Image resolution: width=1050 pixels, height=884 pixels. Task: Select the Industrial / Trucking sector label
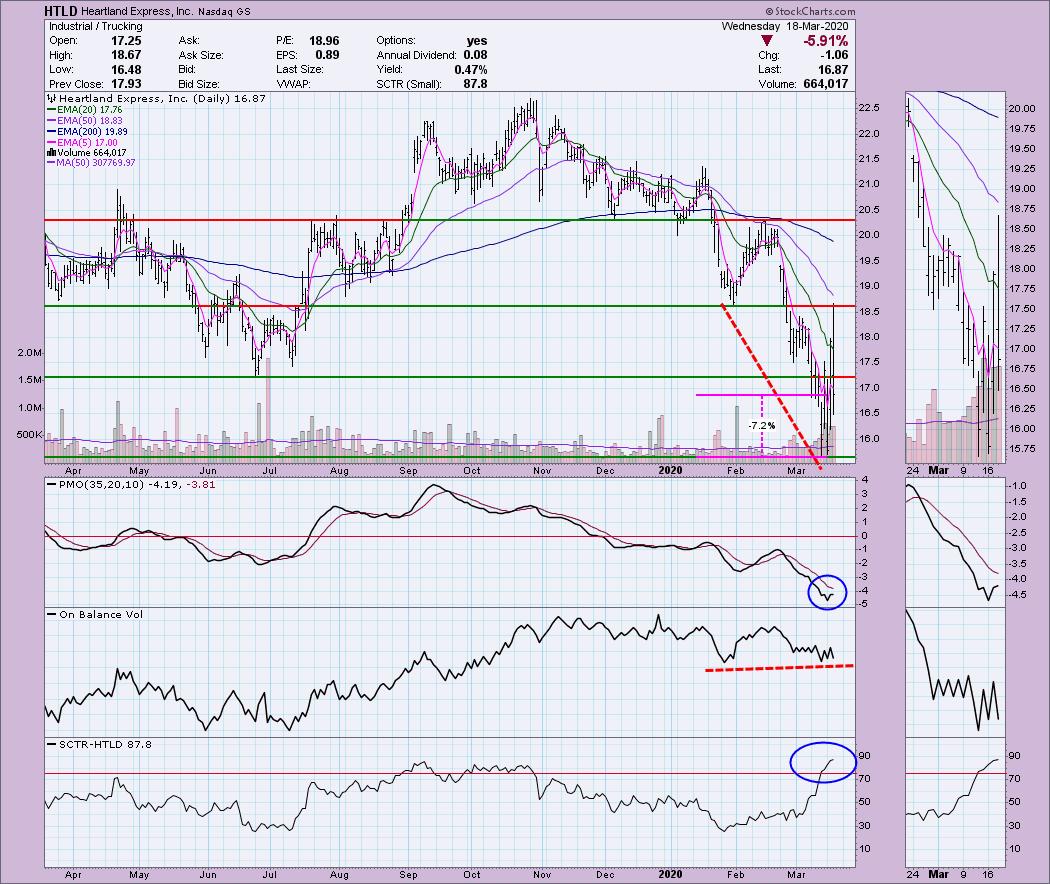96,26
